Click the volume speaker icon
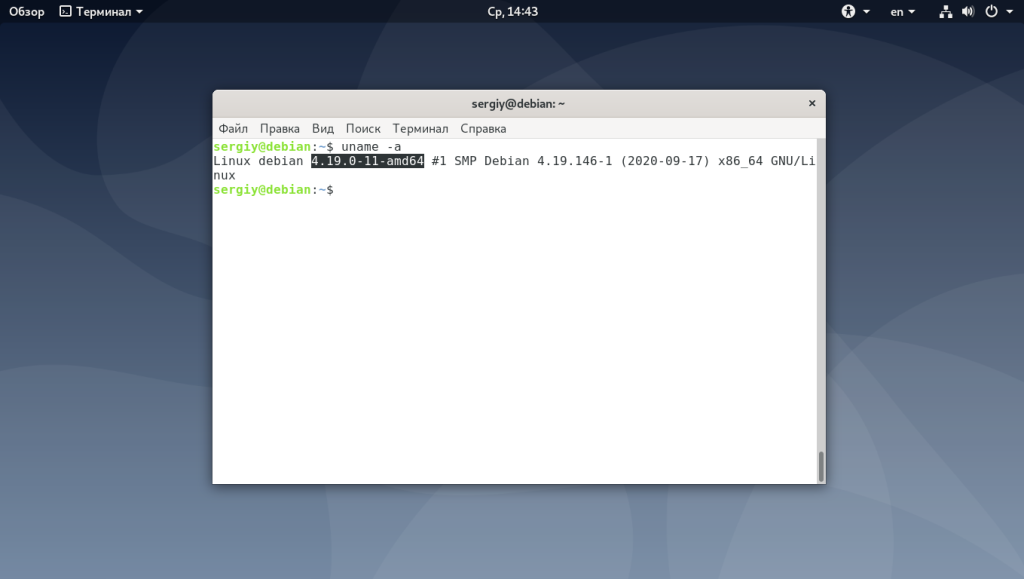 click(968, 12)
